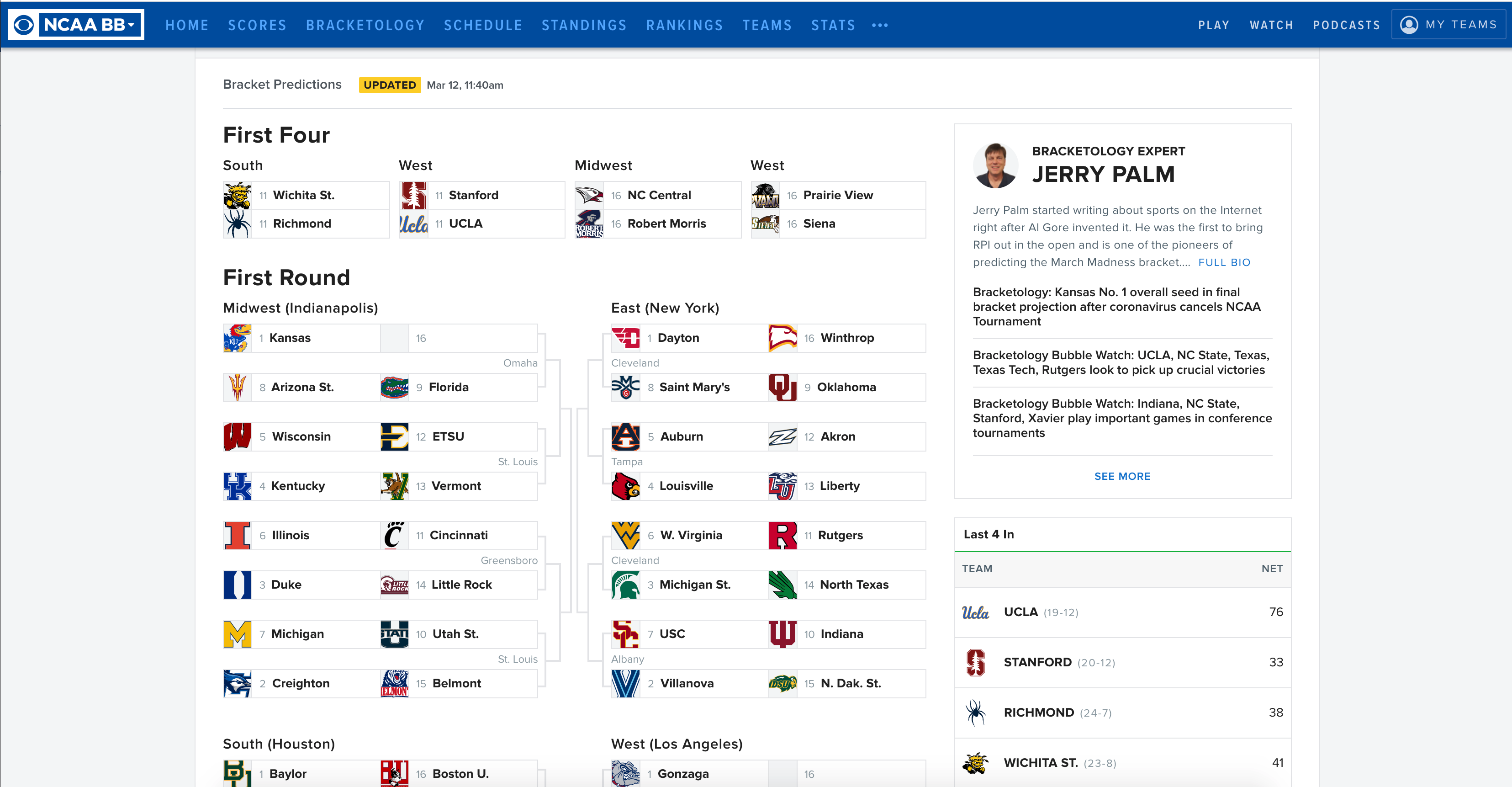Click PLAY in the top bar

pos(1213,25)
